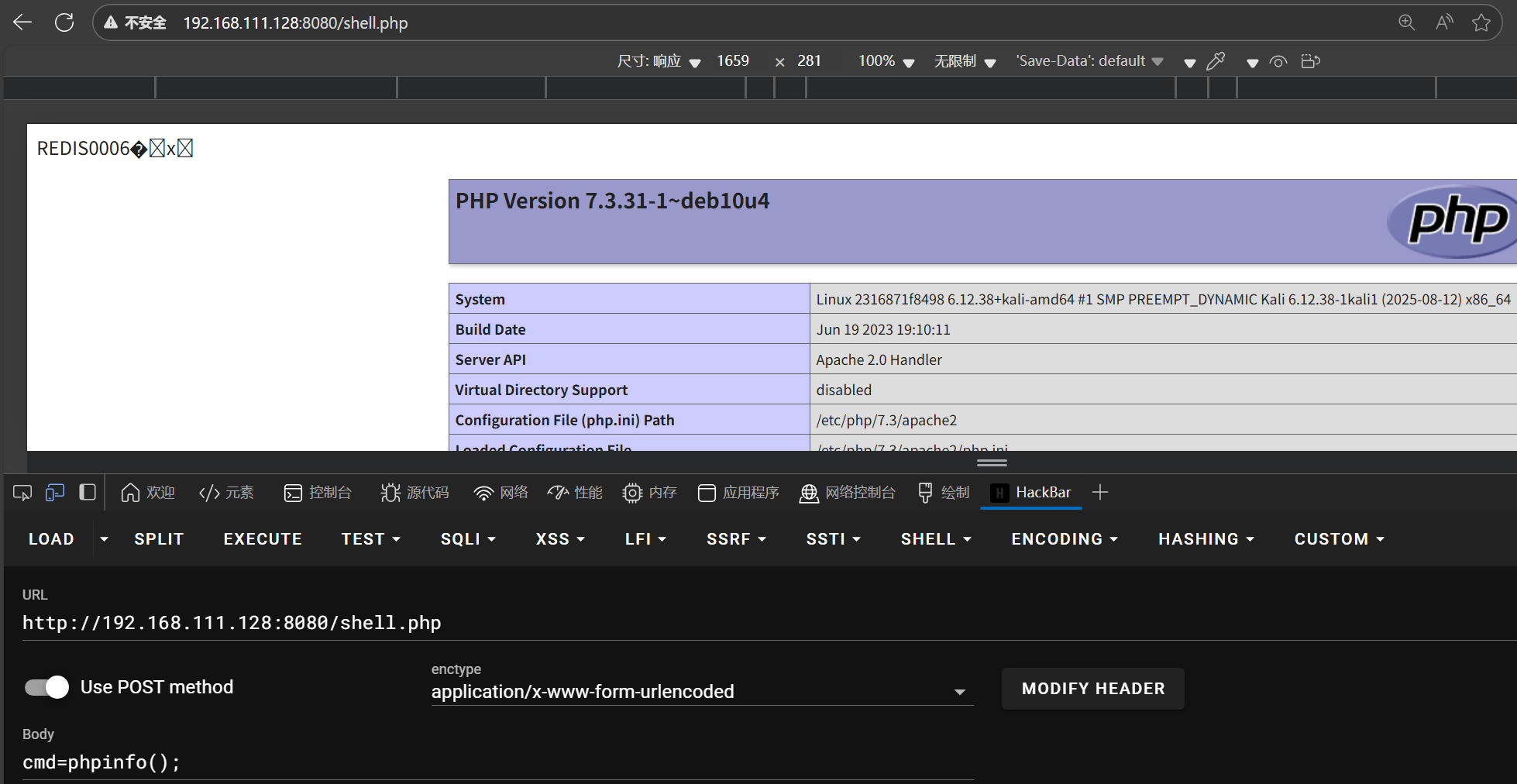Click the DevTools panel drag handle
Image resolution: width=1517 pixels, height=784 pixels.
[x=992, y=462]
